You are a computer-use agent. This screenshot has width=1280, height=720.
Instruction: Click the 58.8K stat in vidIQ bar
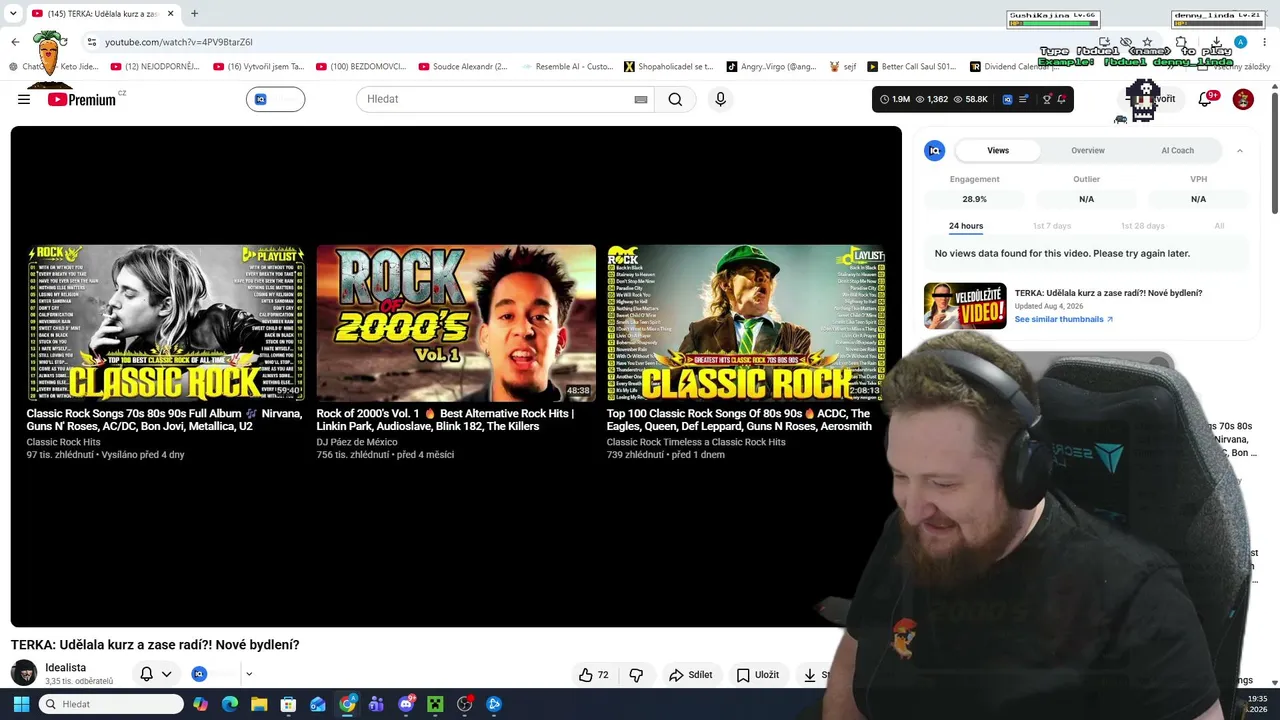(x=971, y=99)
